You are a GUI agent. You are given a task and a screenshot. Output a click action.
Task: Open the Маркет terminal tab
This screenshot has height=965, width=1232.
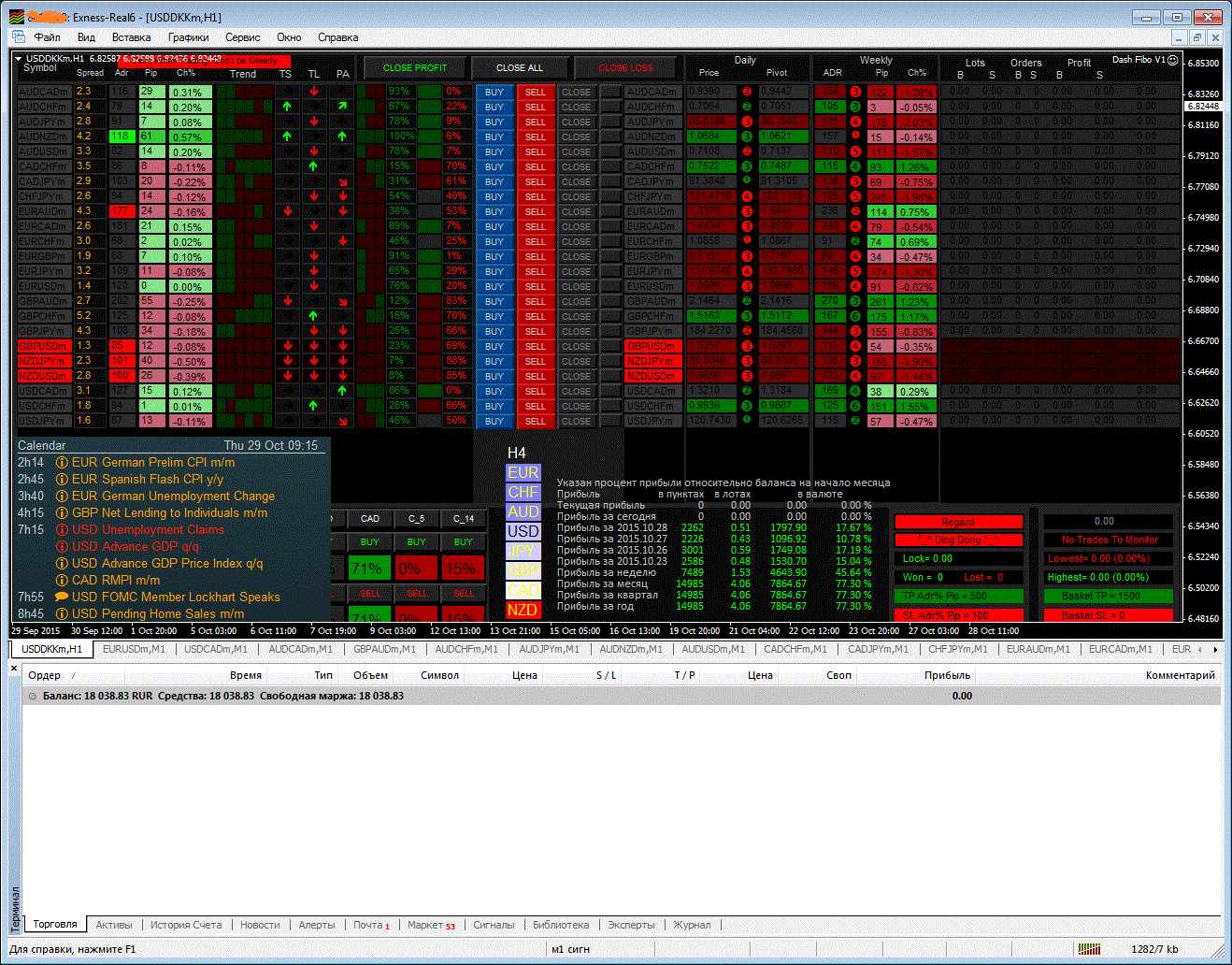pyautogui.click(x=431, y=925)
